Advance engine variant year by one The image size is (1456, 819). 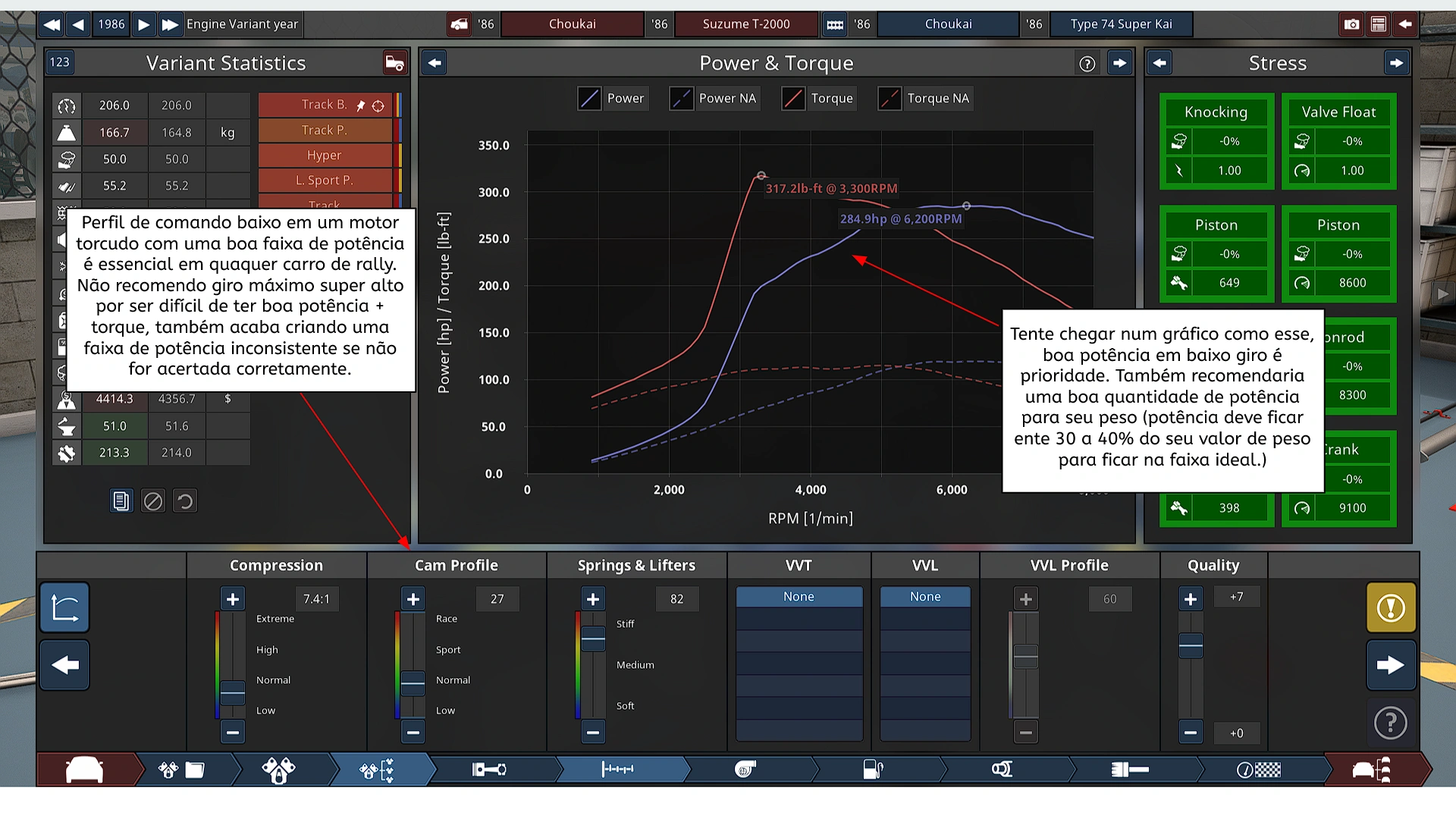point(143,24)
